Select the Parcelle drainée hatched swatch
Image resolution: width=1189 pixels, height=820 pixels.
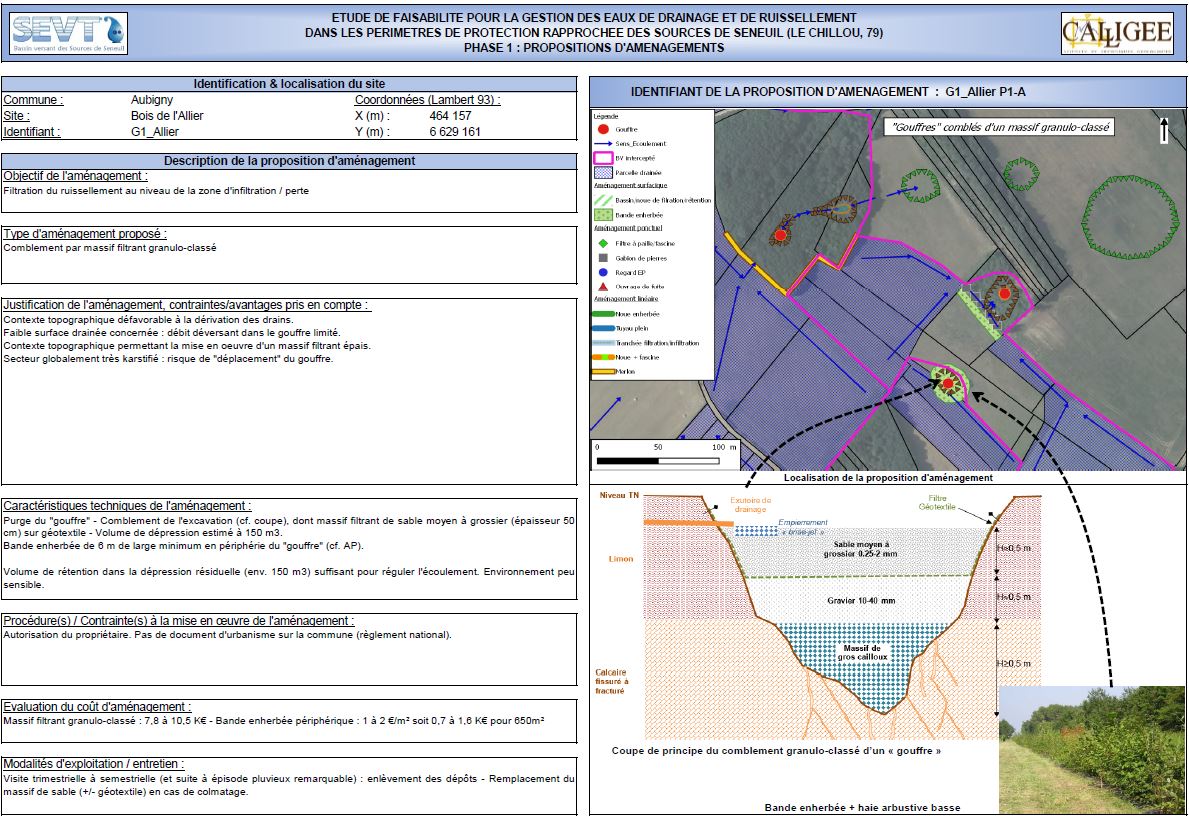(x=603, y=173)
